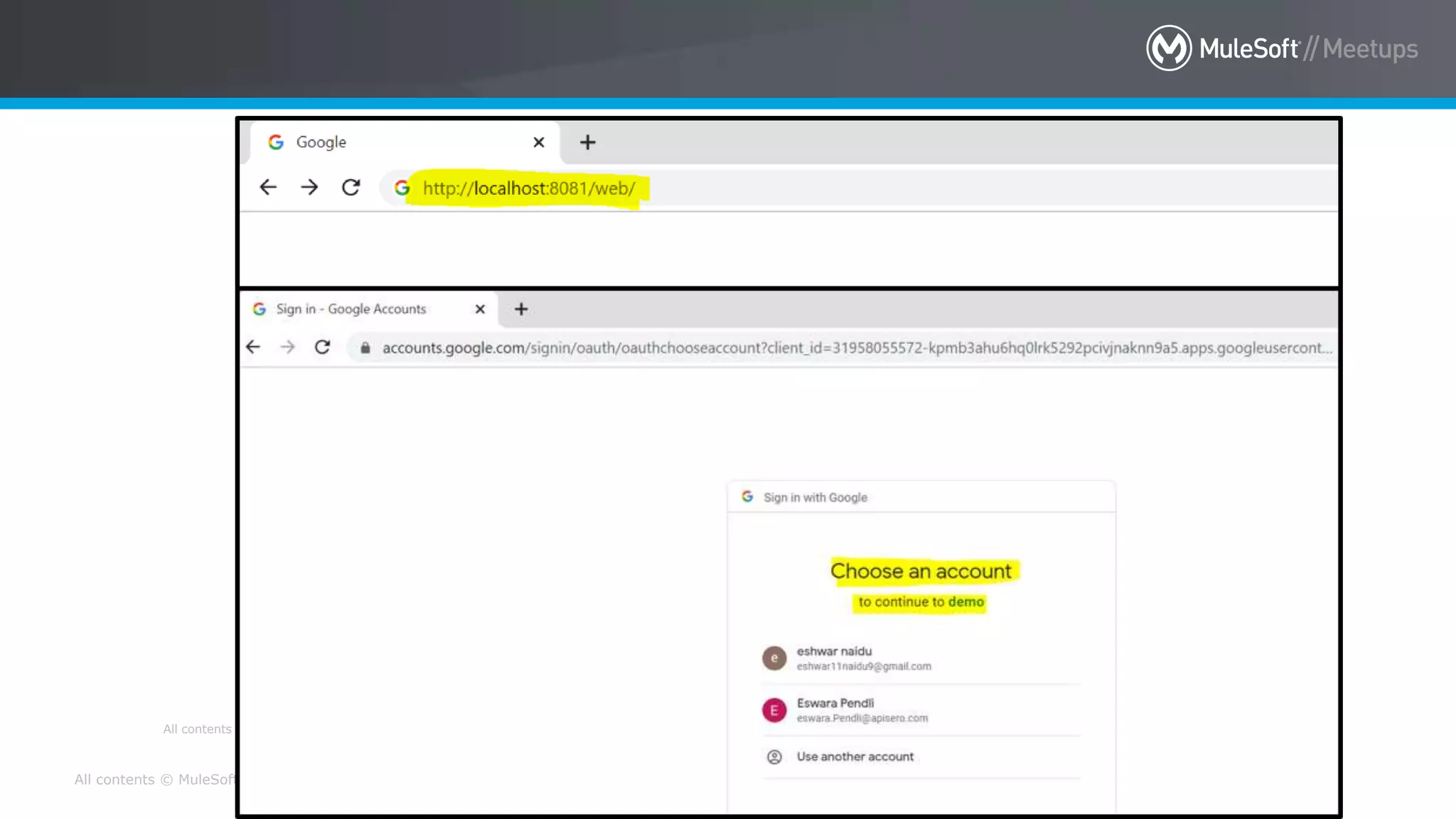This screenshot has height=819, width=1456.
Task: Click the demo app link
Action: [966, 602]
